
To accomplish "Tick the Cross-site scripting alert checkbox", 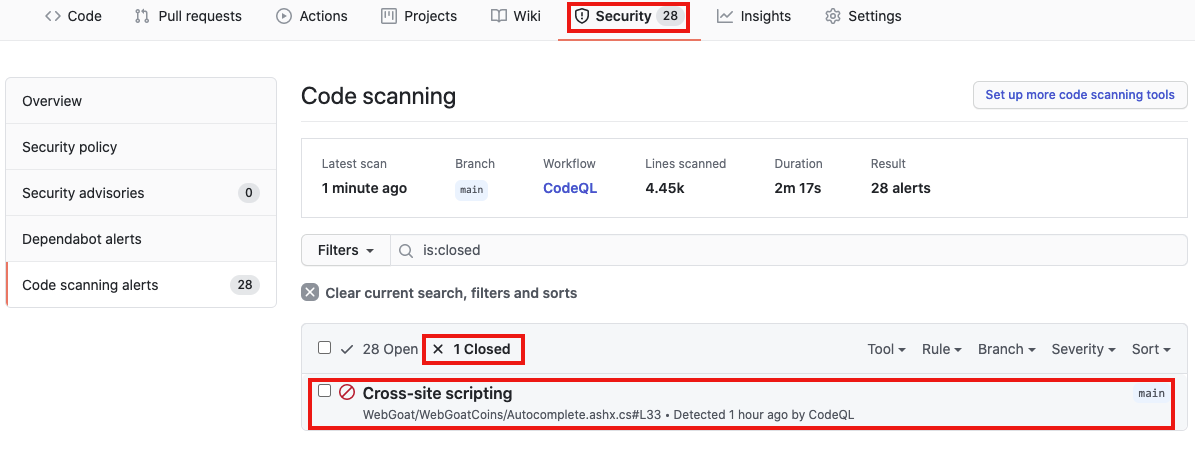I will [324, 391].
